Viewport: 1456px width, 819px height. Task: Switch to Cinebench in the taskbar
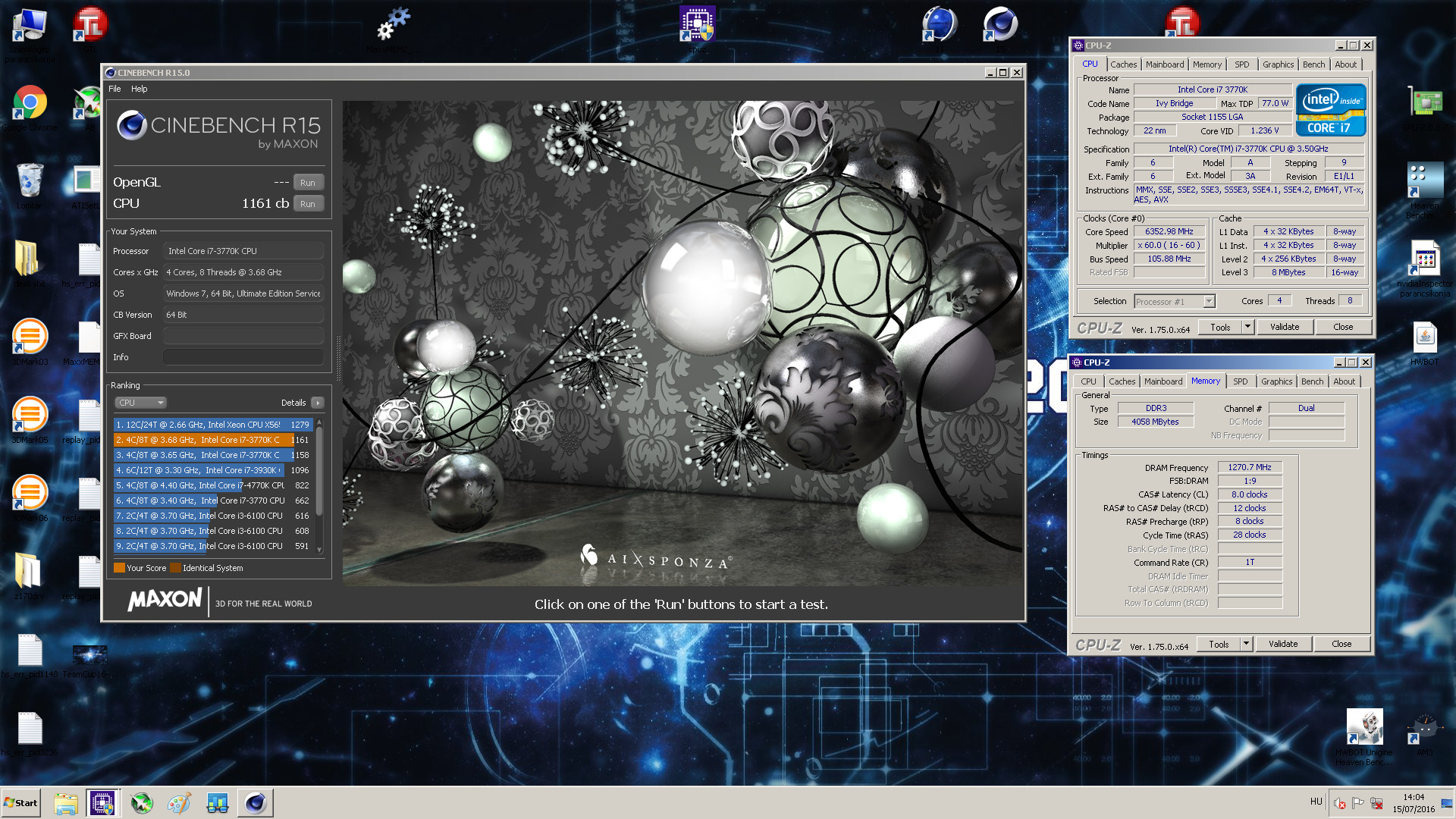tap(256, 802)
